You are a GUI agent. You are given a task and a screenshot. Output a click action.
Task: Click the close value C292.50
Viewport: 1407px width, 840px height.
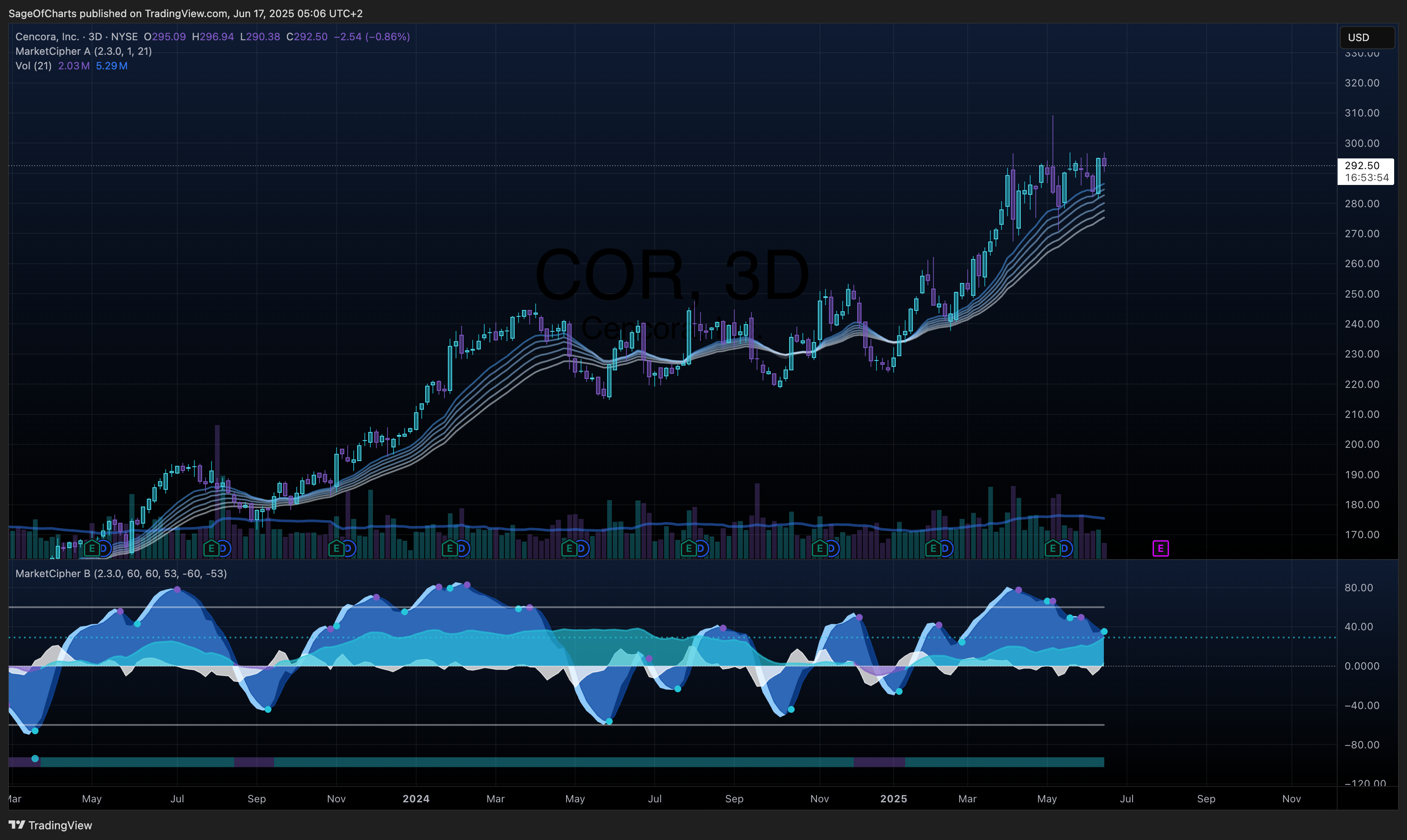pyautogui.click(x=307, y=37)
